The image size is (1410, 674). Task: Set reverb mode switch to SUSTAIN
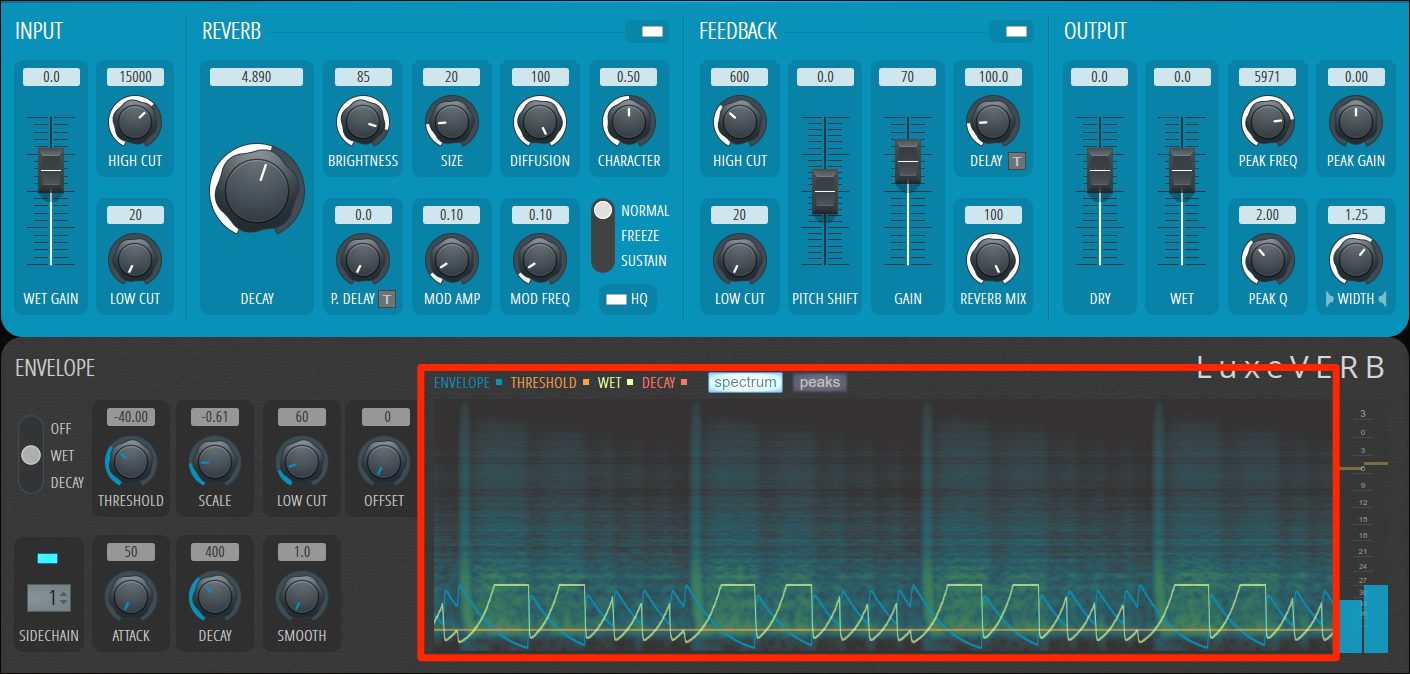pyautogui.click(x=644, y=261)
